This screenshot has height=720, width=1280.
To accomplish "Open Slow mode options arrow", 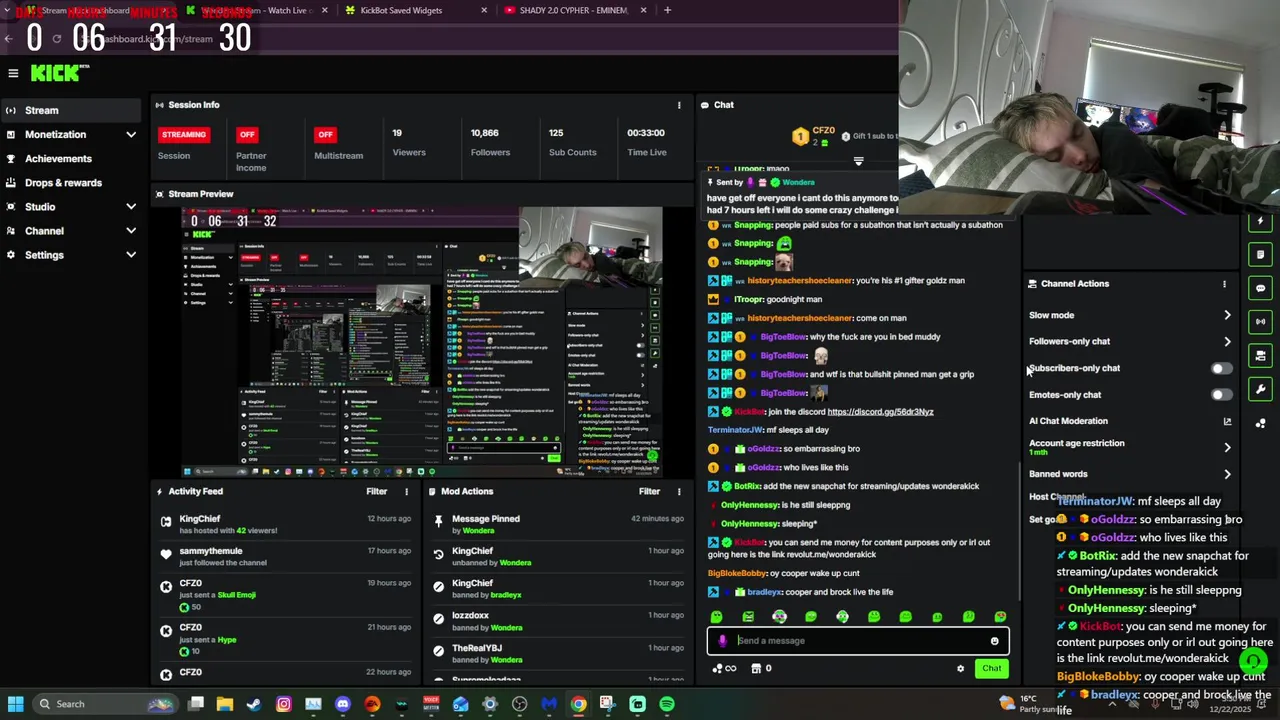I will click(x=1227, y=316).
